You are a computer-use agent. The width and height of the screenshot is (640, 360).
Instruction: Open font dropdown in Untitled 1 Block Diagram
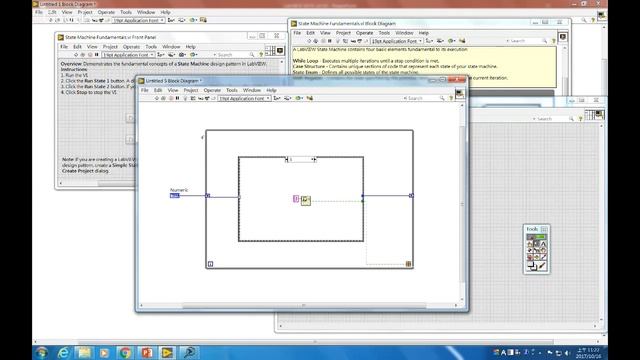pyautogui.click(x=138, y=20)
